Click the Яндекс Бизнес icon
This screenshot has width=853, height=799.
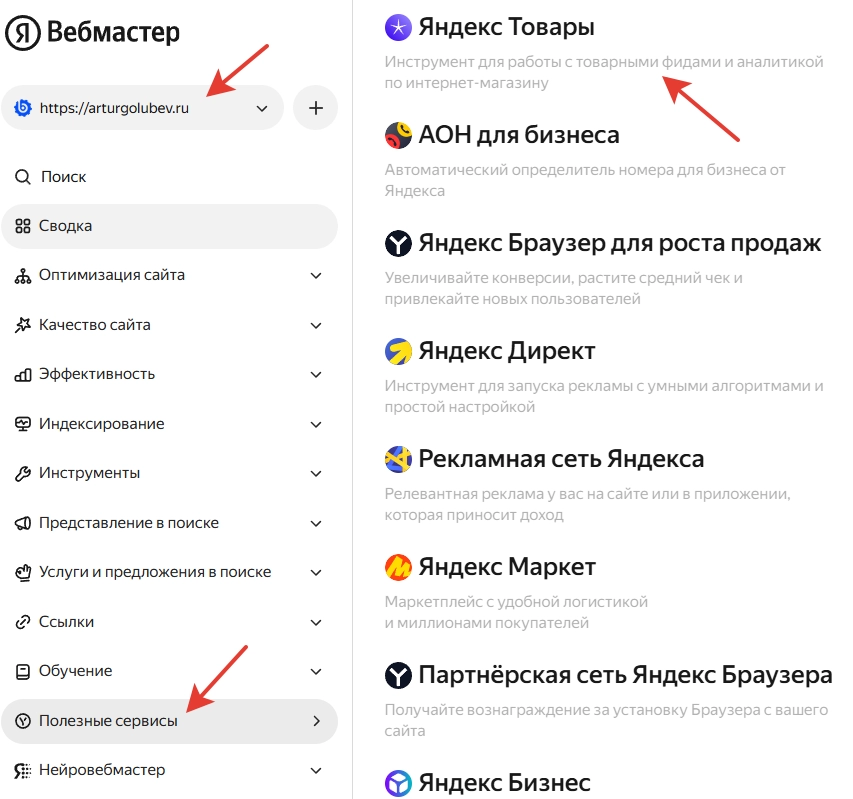coord(398,783)
